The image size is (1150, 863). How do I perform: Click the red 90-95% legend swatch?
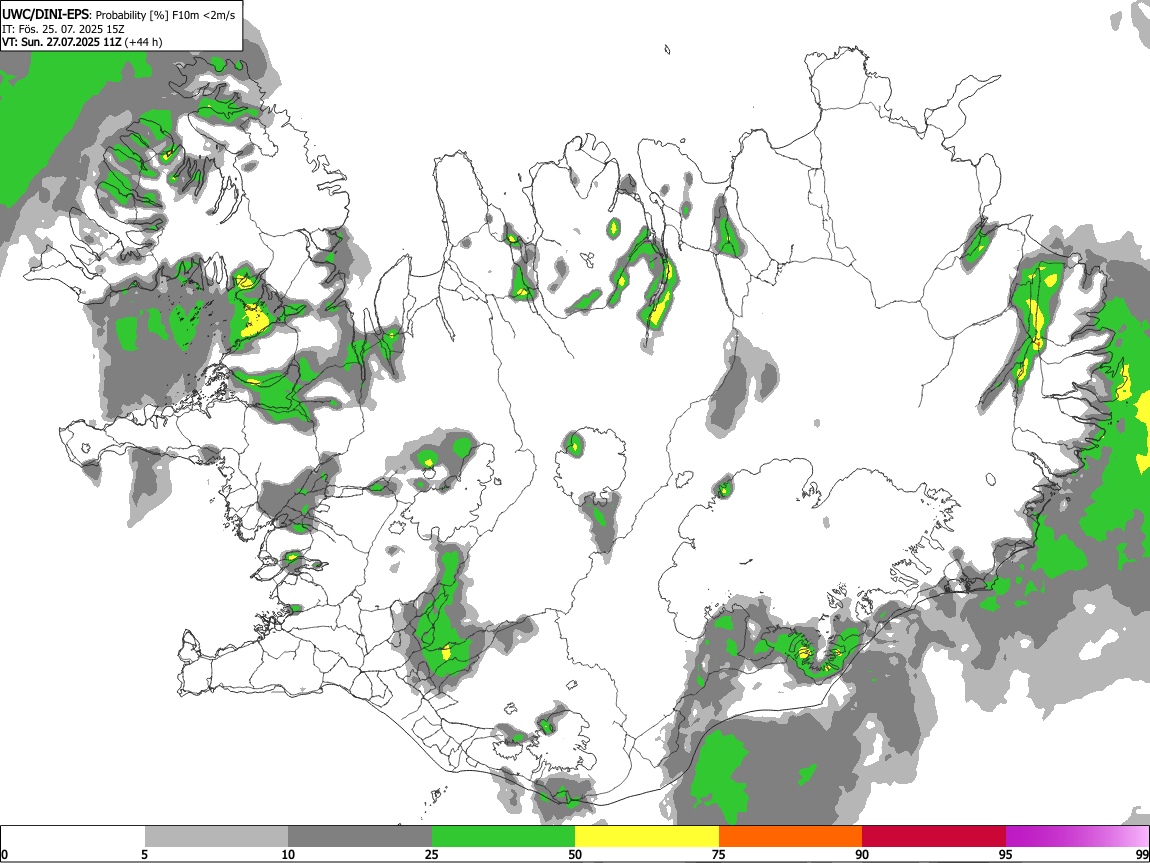934,836
